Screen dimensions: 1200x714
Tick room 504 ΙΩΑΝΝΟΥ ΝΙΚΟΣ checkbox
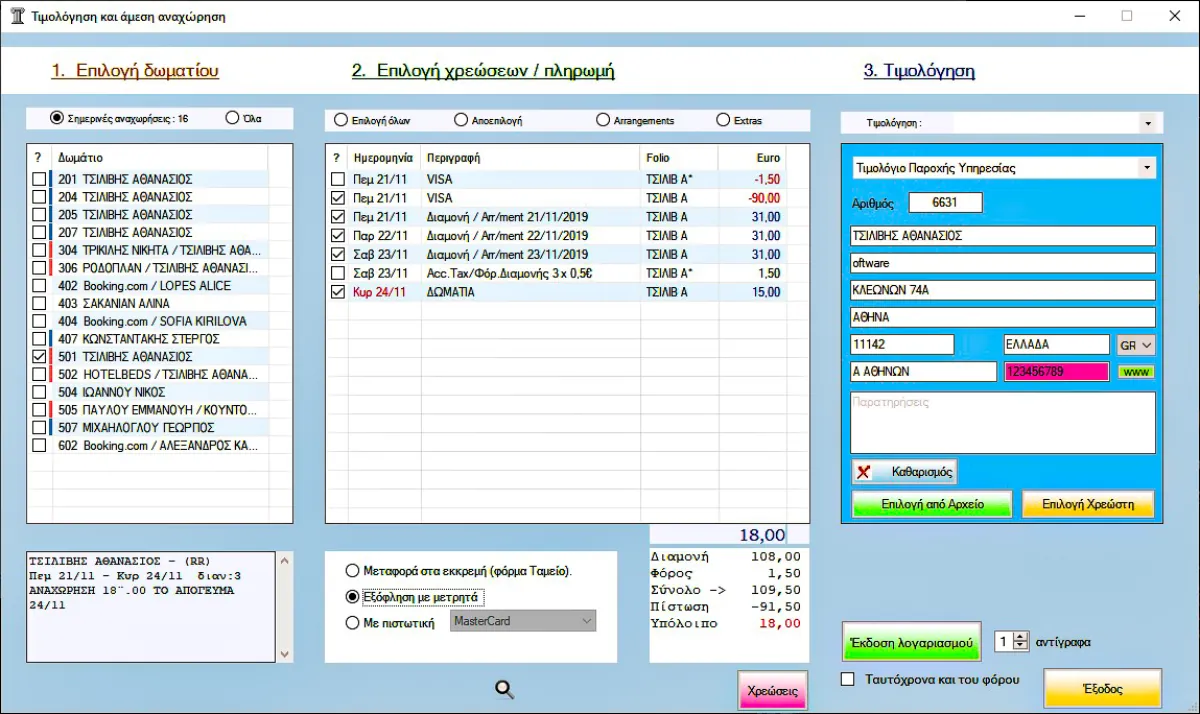(39, 392)
